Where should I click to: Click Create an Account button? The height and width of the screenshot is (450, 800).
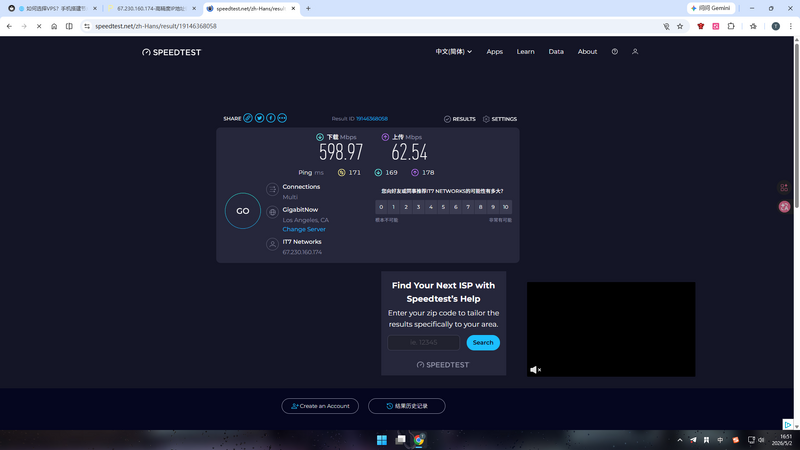pyautogui.click(x=320, y=406)
